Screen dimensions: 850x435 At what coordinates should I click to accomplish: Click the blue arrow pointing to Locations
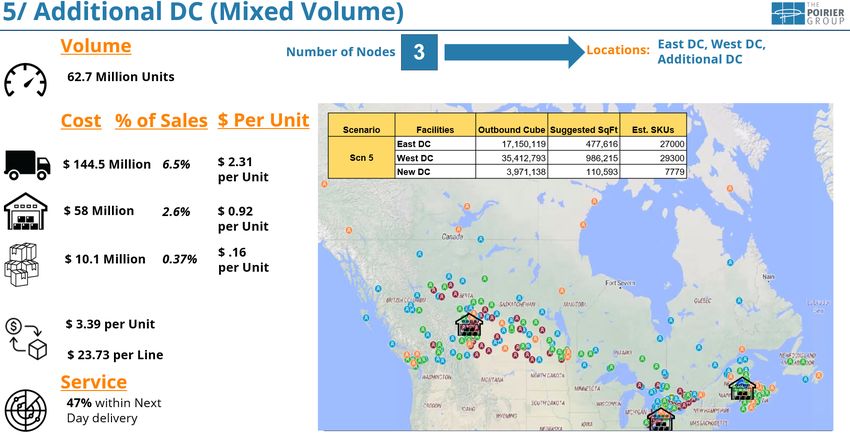click(514, 52)
